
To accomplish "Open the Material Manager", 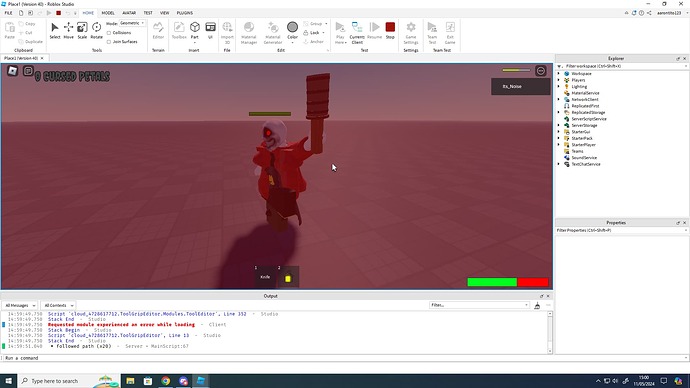I will point(249,33).
